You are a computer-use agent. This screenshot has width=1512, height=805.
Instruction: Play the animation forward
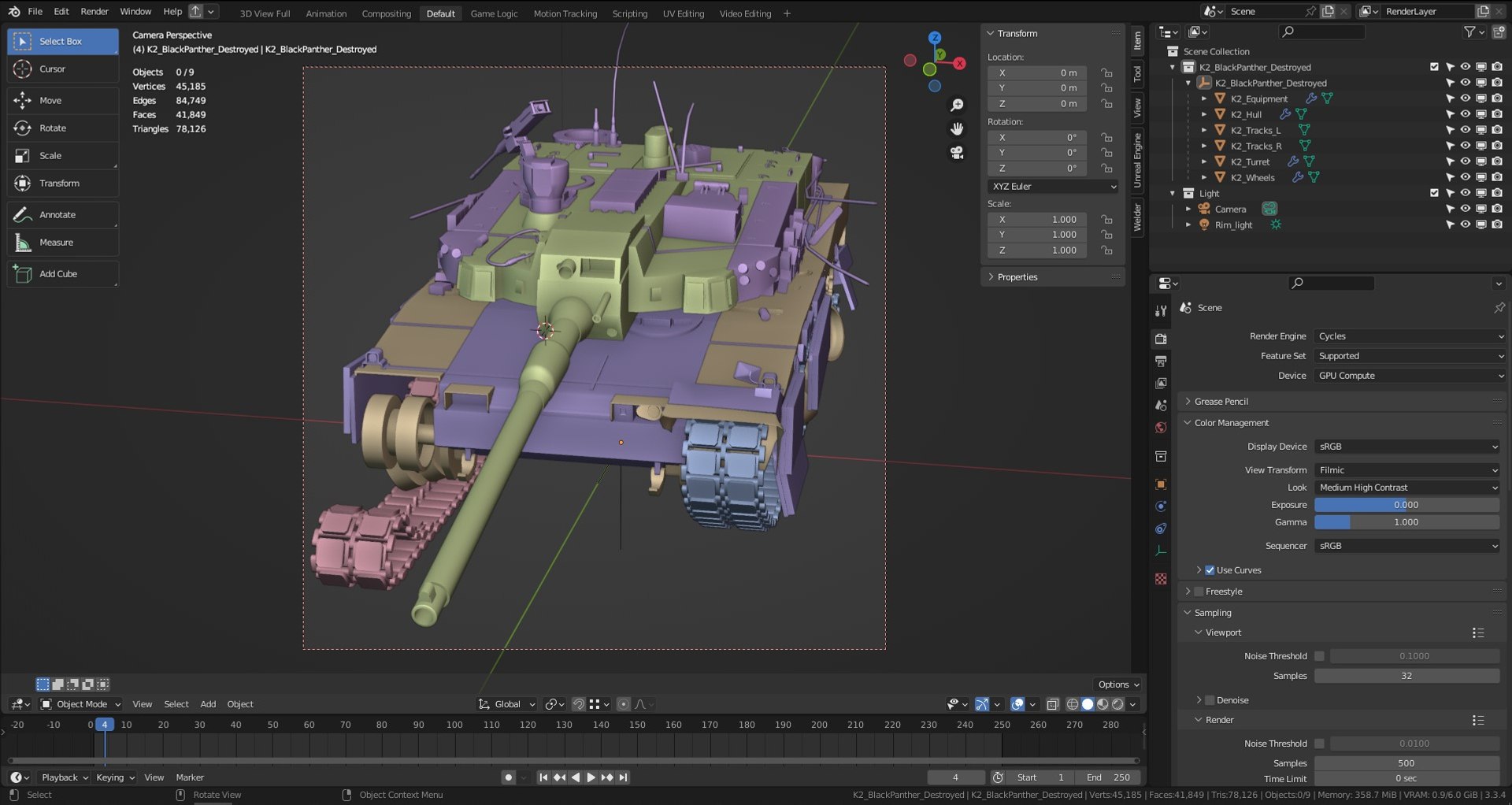click(591, 777)
